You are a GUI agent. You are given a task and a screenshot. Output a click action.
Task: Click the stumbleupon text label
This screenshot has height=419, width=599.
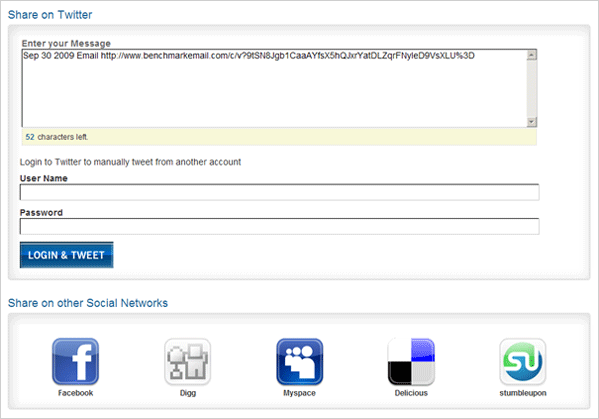(x=523, y=393)
